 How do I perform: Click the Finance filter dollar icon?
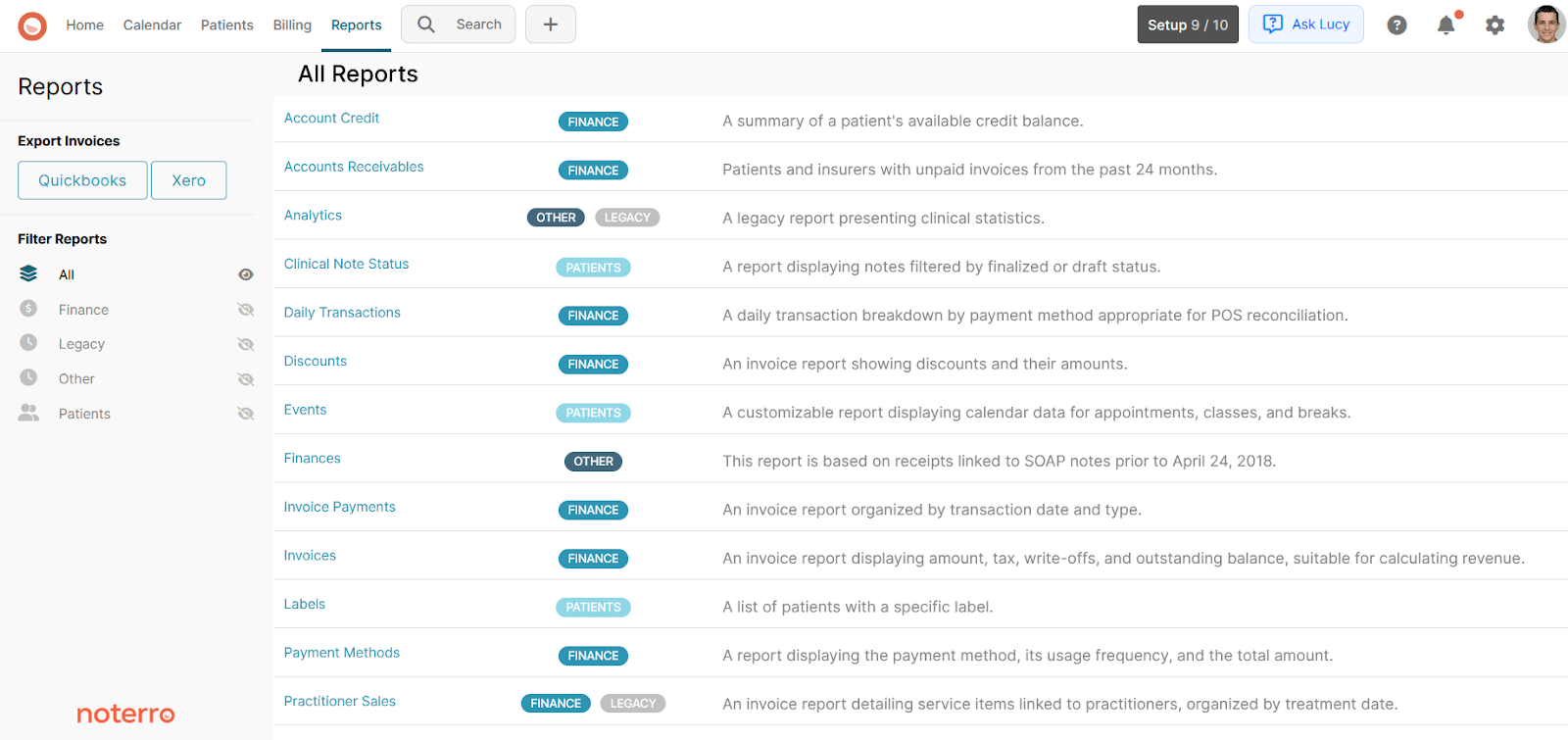[28, 309]
